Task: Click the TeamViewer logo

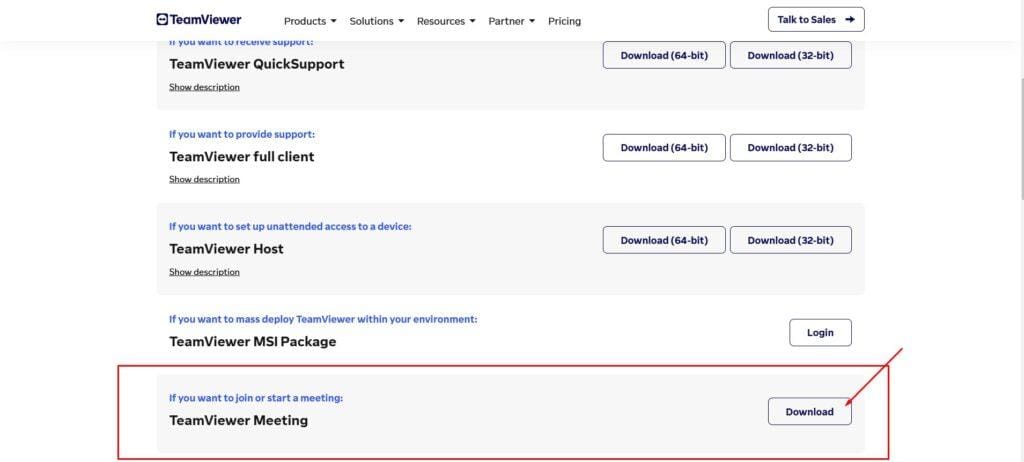Action: click(199, 19)
